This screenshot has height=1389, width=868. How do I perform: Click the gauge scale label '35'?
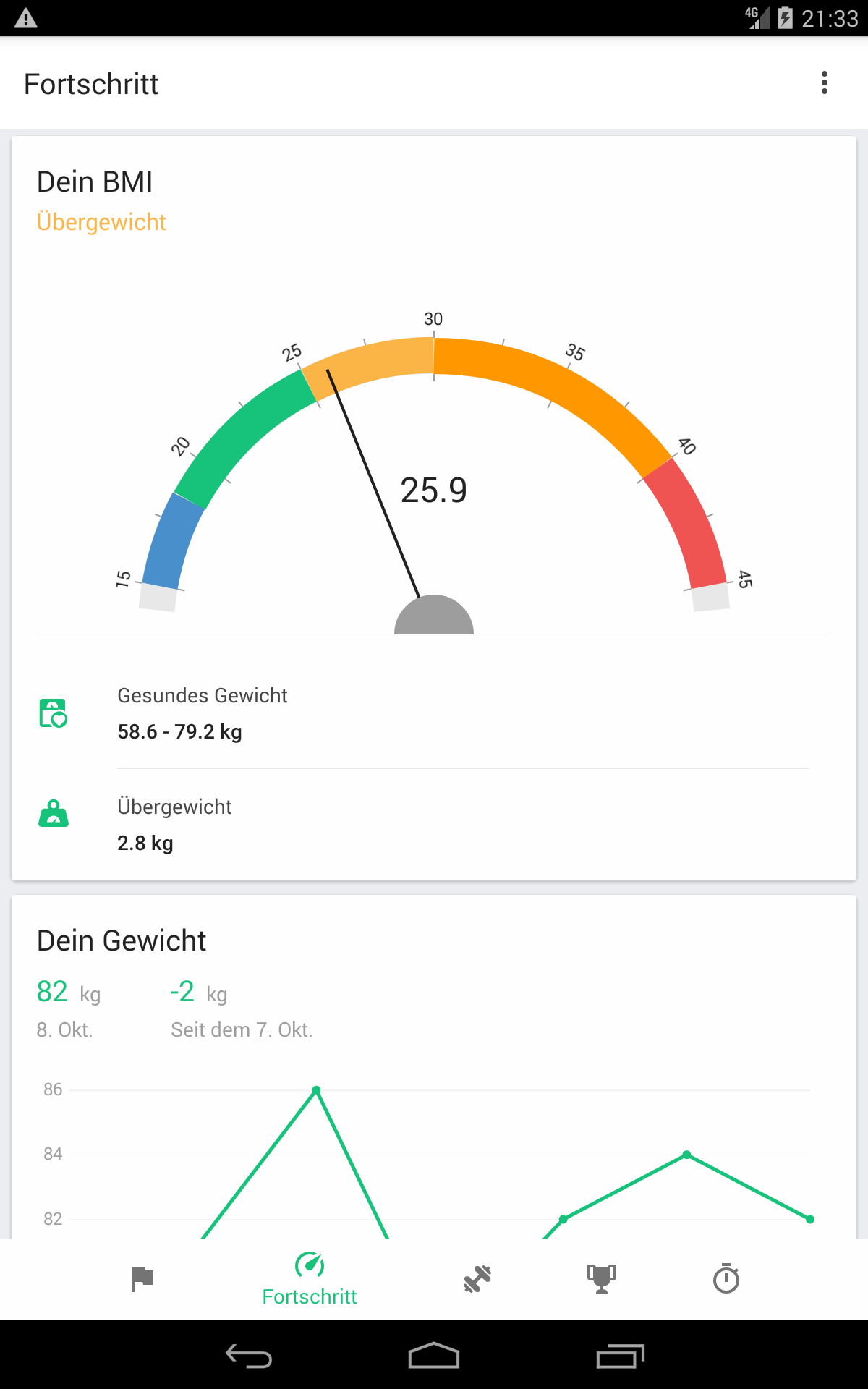pyautogui.click(x=575, y=352)
